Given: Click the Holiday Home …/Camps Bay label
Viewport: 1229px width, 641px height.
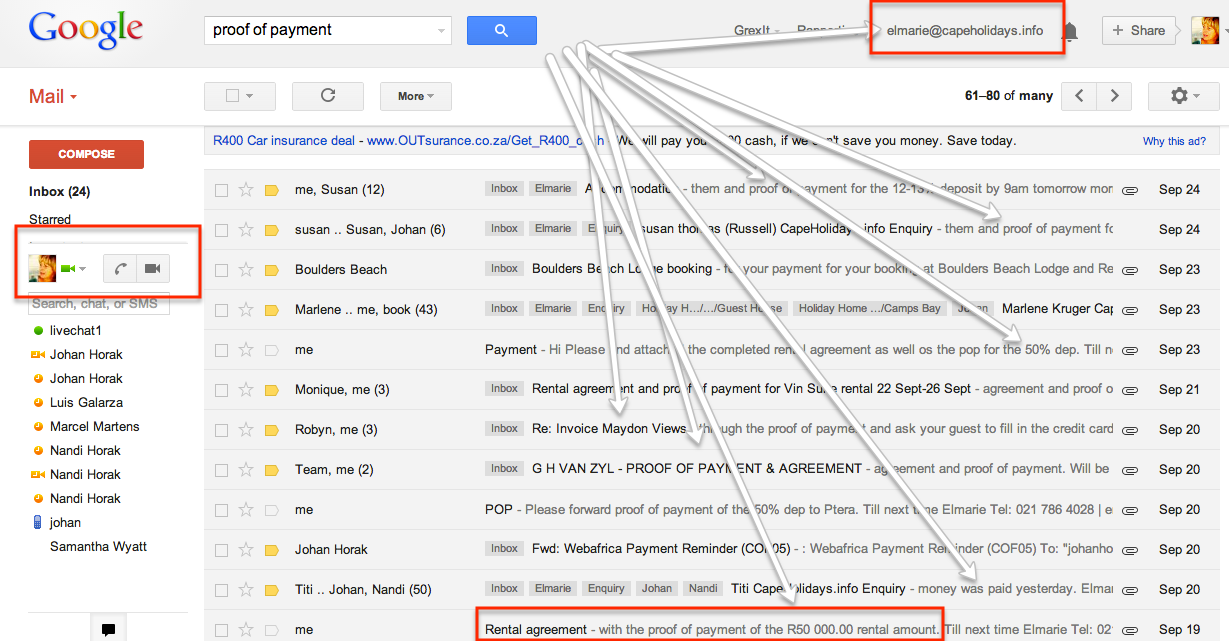Looking at the screenshot, I should pyautogui.click(x=869, y=309).
